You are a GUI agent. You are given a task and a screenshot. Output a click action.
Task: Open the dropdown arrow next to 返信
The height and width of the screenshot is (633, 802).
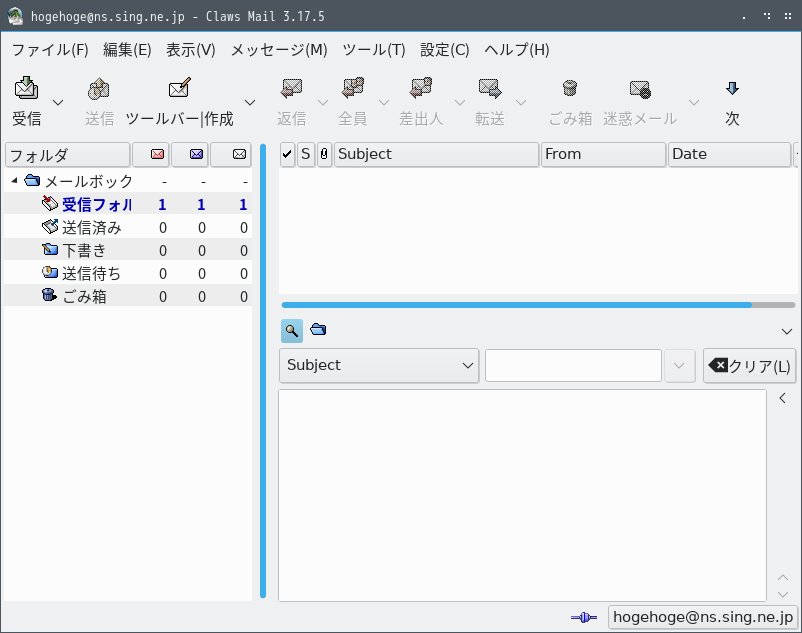point(323,103)
